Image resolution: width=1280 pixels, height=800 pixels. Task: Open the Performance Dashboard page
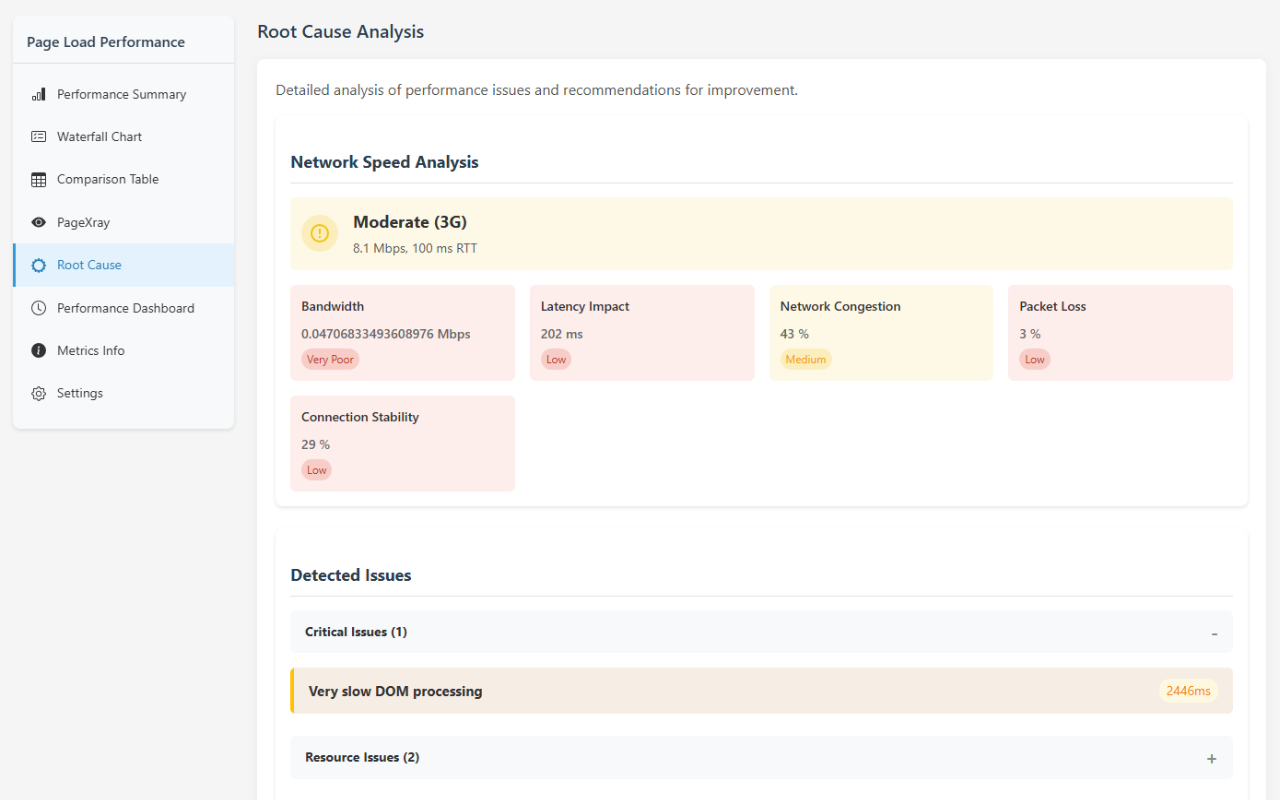click(124, 308)
